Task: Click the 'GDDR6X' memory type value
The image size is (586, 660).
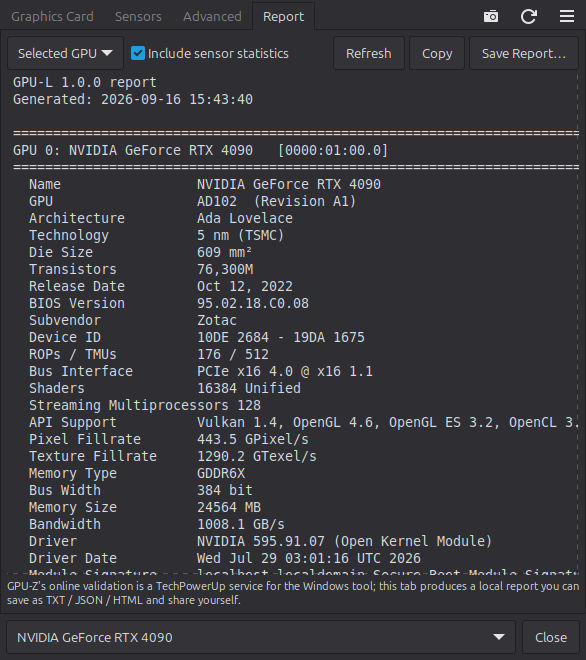Action: click(x=221, y=473)
